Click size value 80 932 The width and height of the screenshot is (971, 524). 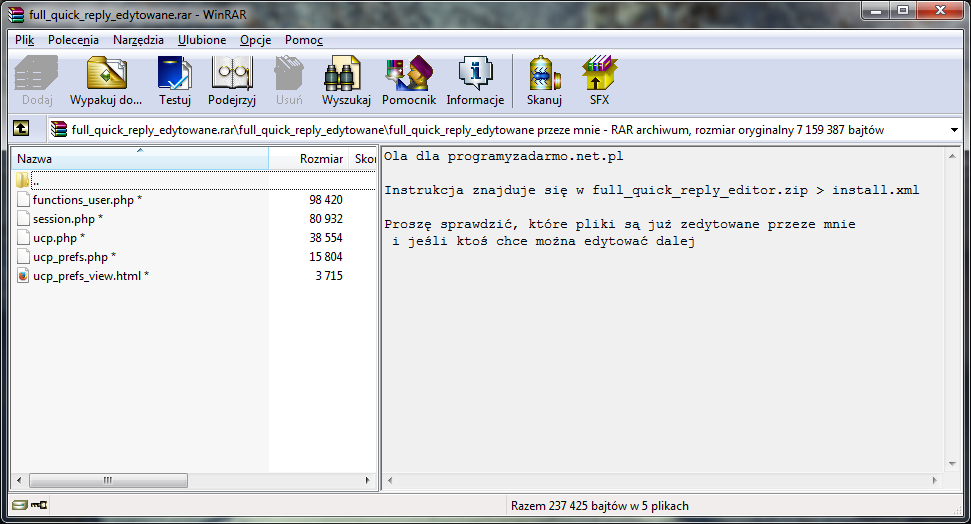click(x=326, y=219)
